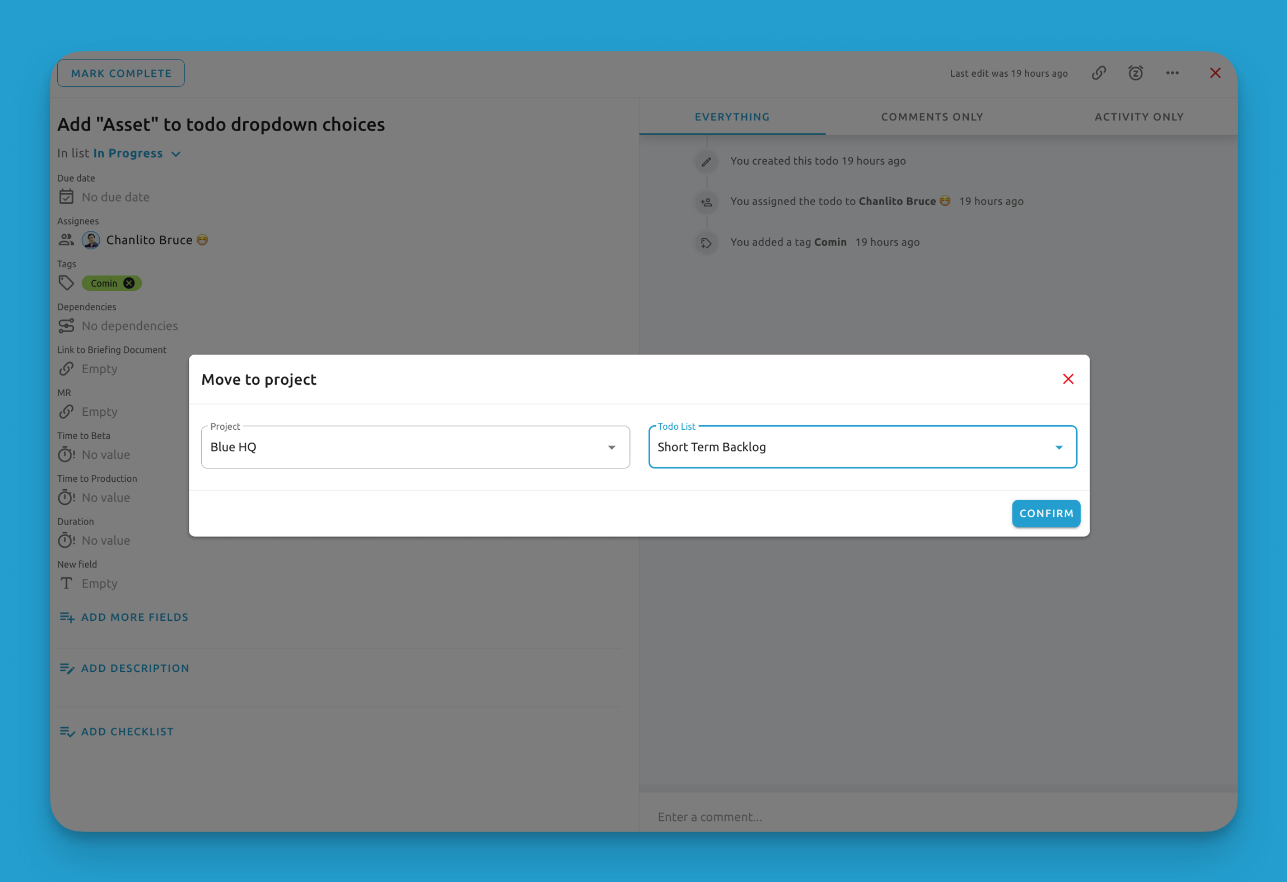
Task: Select the Everything tab
Action: 732,117
